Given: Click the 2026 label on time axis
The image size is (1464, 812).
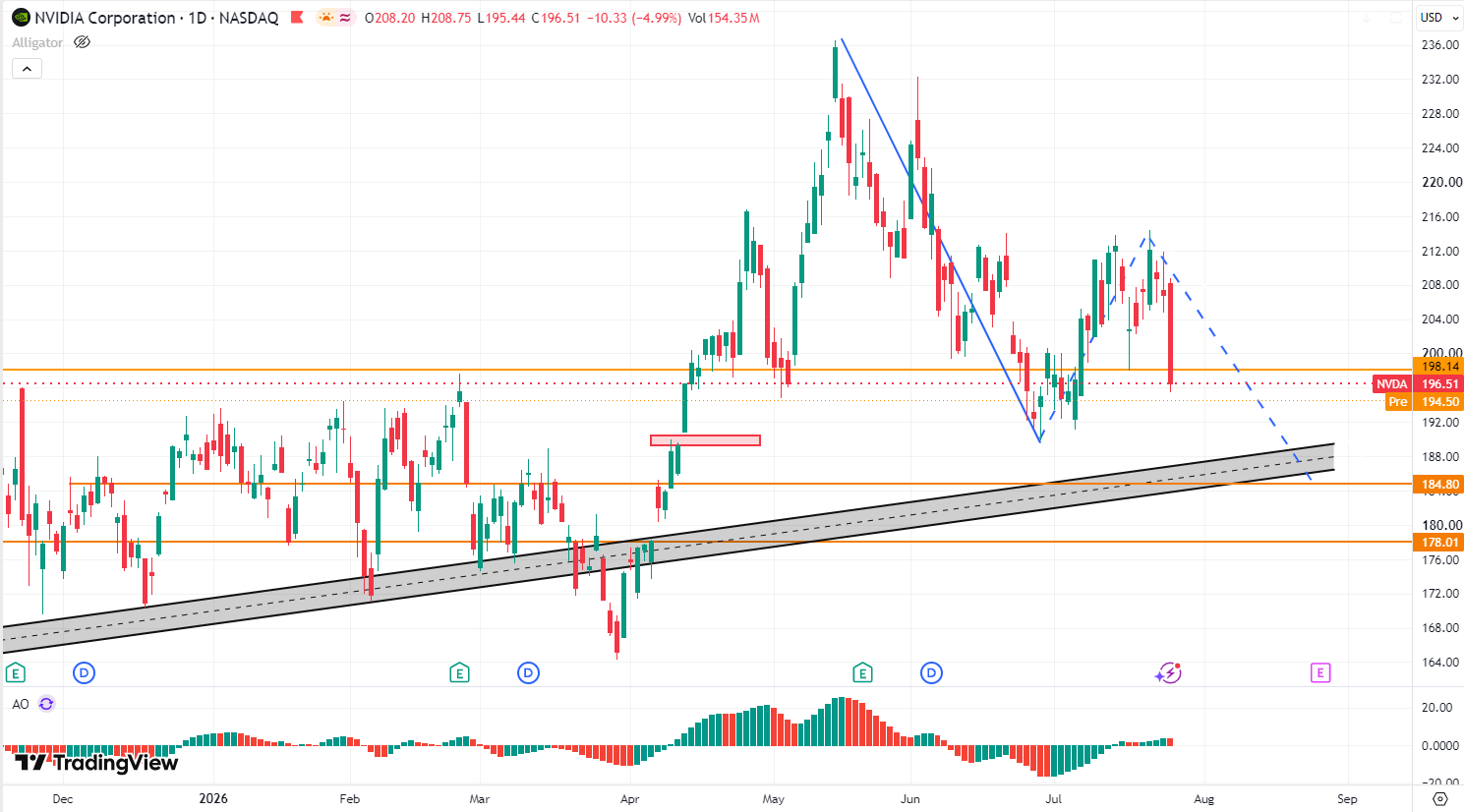Looking at the screenshot, I should point(213,798).
